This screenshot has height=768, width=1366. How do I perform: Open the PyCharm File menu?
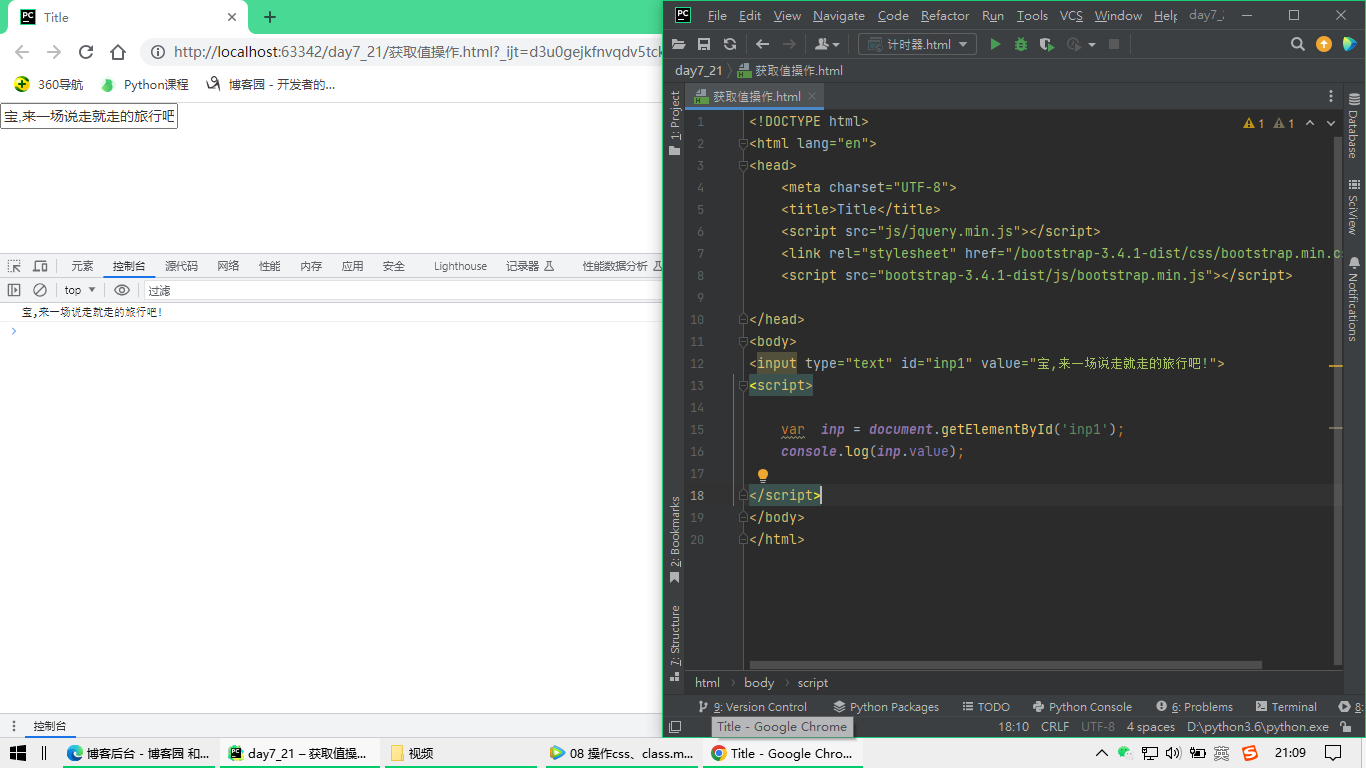click(x=717, y=15)
